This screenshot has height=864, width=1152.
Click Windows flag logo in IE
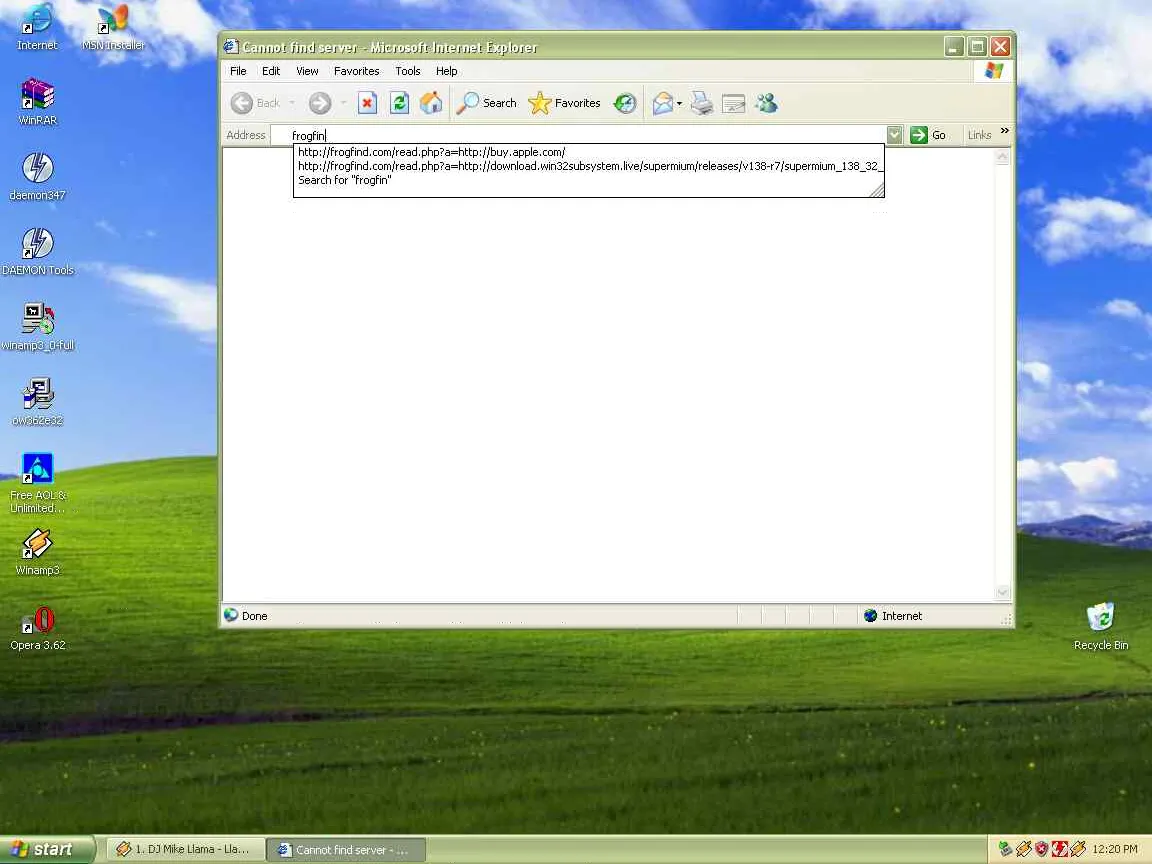tap(994, 71)
